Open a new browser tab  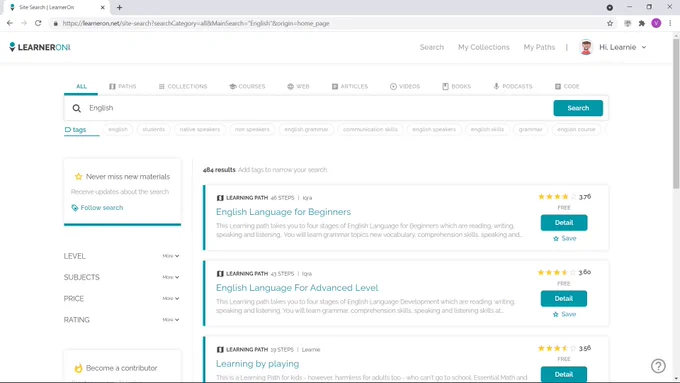pos(119,7)
